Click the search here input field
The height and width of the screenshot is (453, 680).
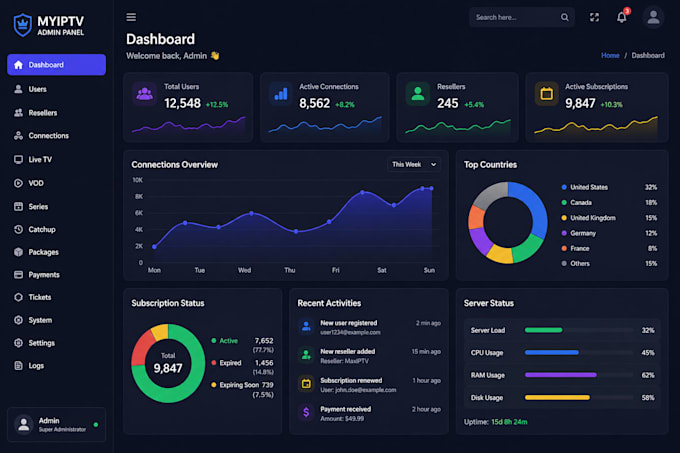[x=522, y=17]
